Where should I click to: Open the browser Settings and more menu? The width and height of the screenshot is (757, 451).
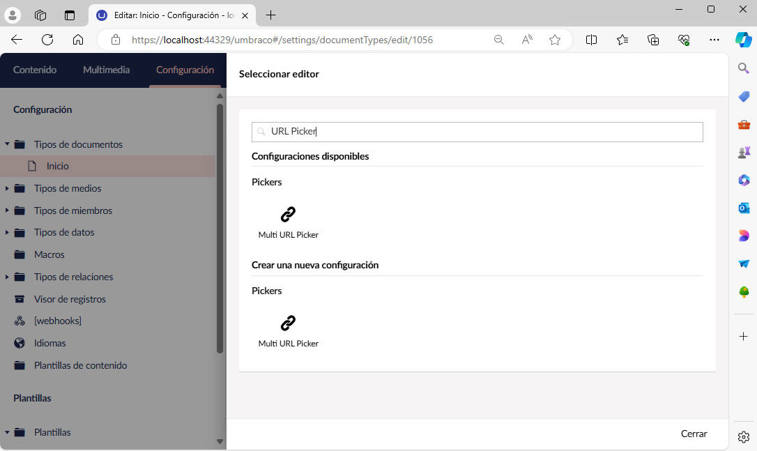tap(714, 40)
